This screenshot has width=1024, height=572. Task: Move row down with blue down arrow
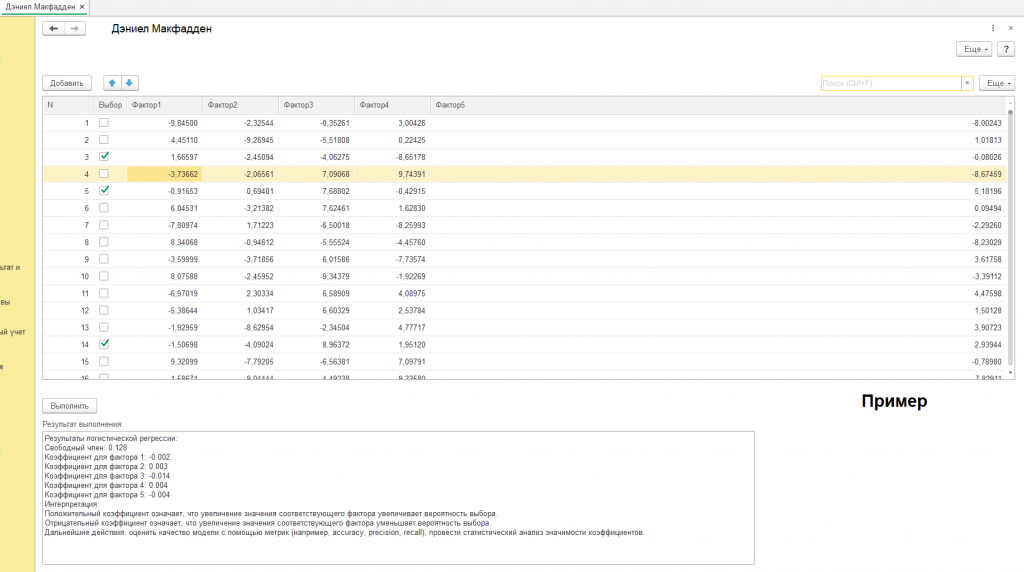coord(129,83)
